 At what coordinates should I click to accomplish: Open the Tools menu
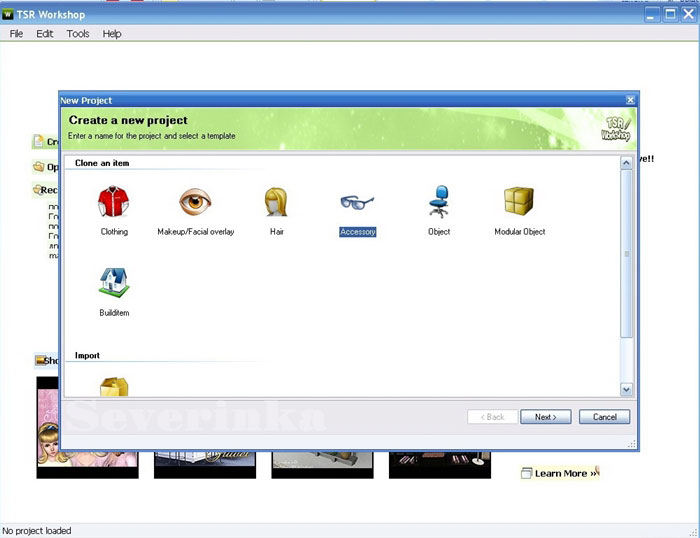(x=78, y=33)
